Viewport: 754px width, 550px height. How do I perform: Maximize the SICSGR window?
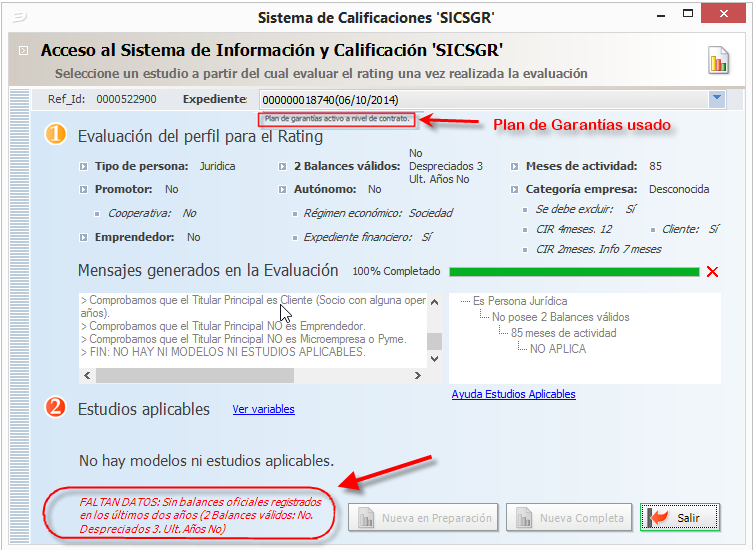pyautogui.click(x=688, y=14)
